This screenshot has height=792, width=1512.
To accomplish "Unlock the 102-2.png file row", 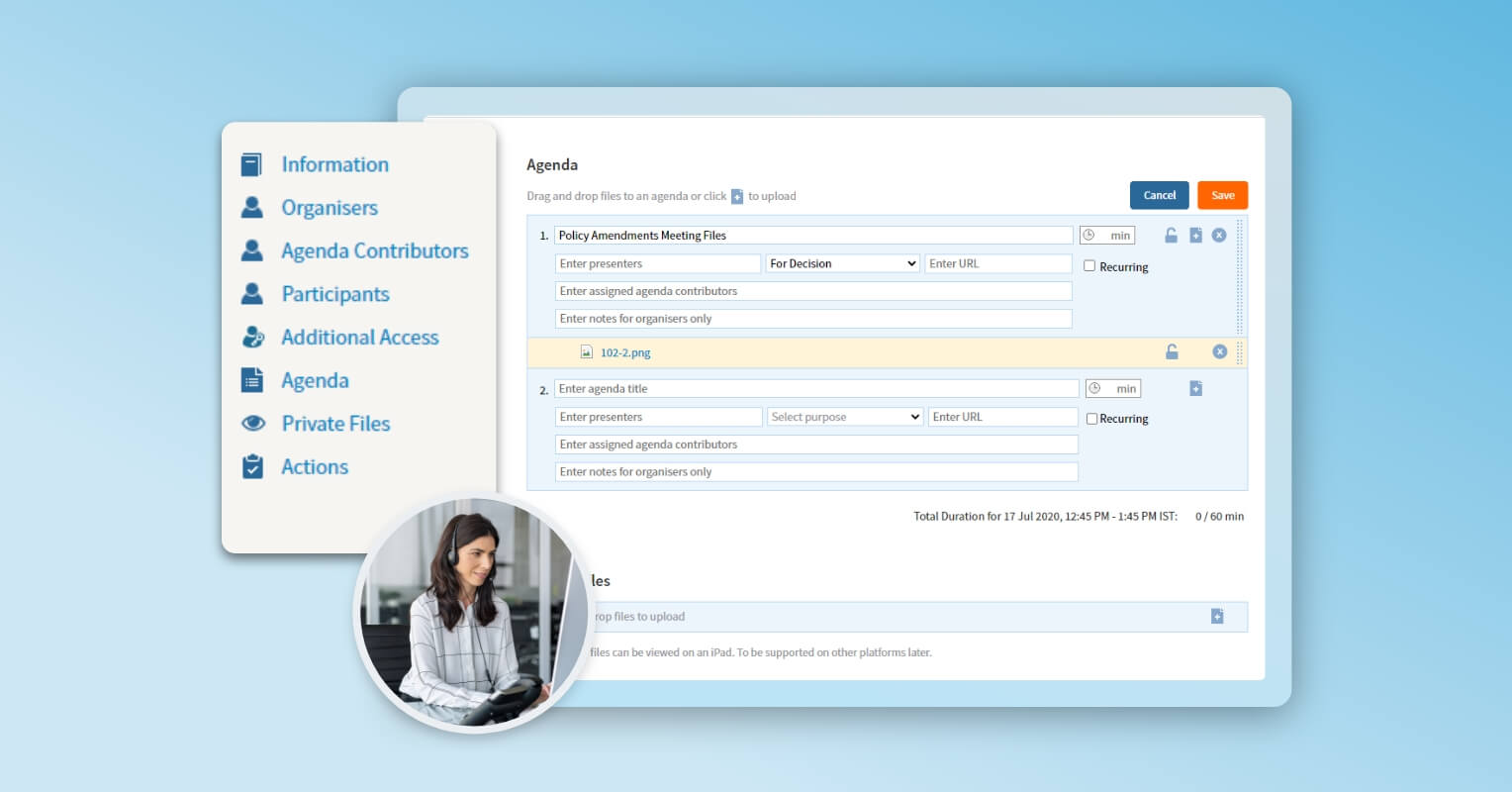I will pyautogui.click(x=1172, y=352).
